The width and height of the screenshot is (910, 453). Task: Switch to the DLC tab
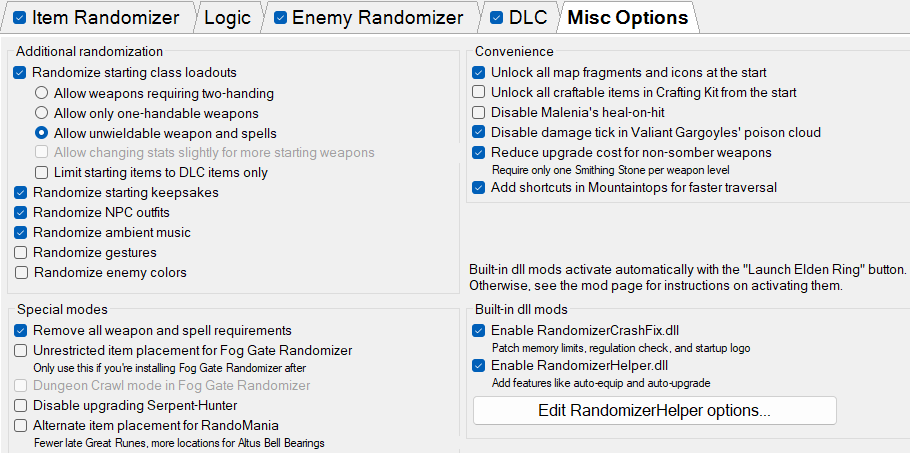point(527,17)
